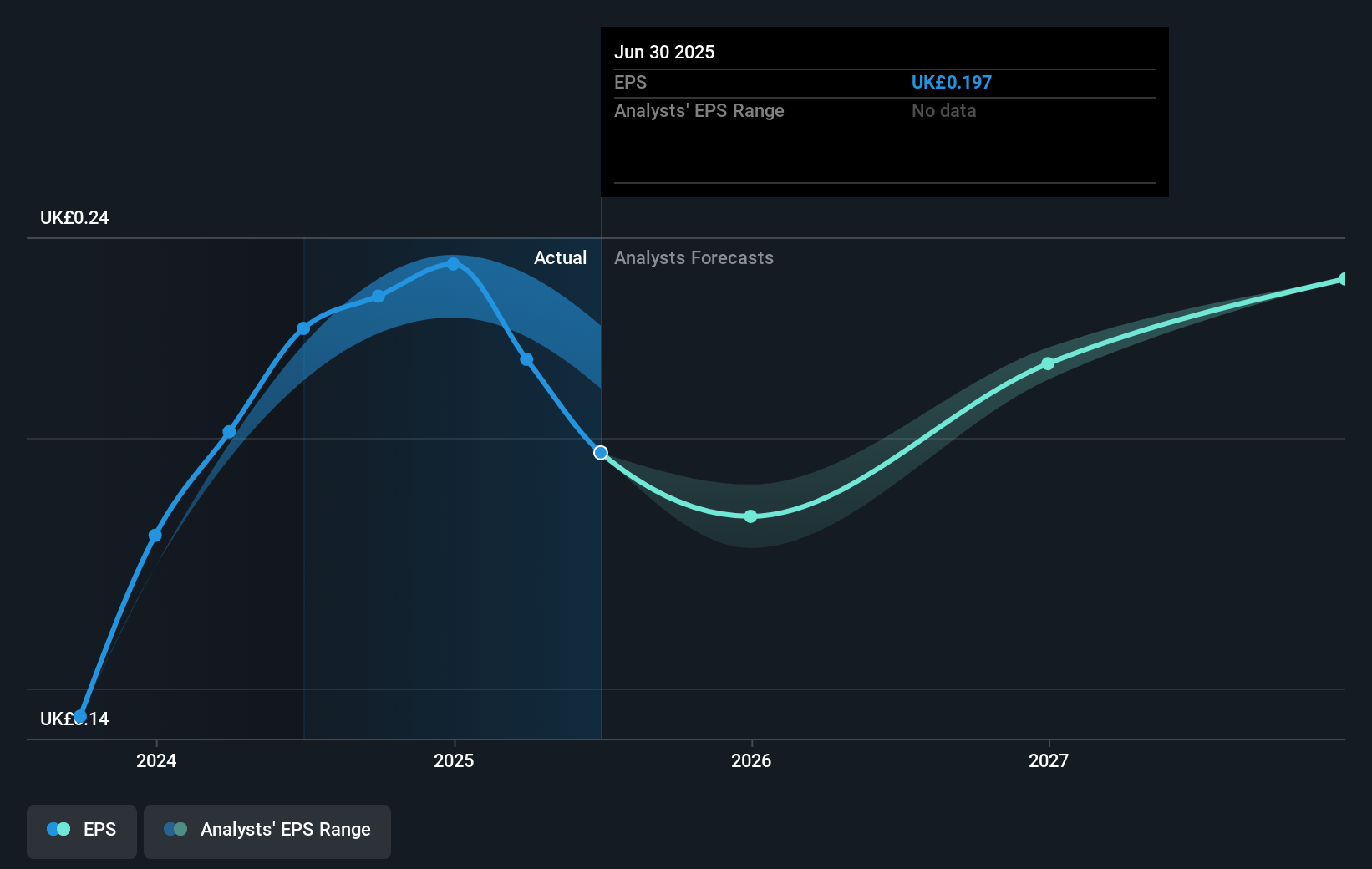Select the forecast data point at 2026

click(x=750, y=516)
